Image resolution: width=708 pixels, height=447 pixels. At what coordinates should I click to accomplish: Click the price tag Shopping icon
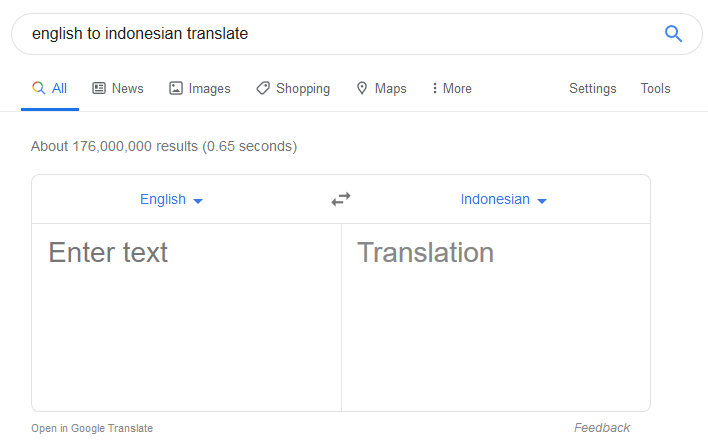coord(263,88)
